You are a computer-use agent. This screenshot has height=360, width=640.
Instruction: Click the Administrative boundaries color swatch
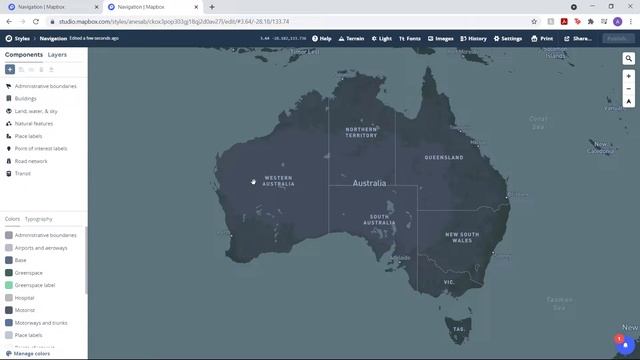click(x=9, y=235)
